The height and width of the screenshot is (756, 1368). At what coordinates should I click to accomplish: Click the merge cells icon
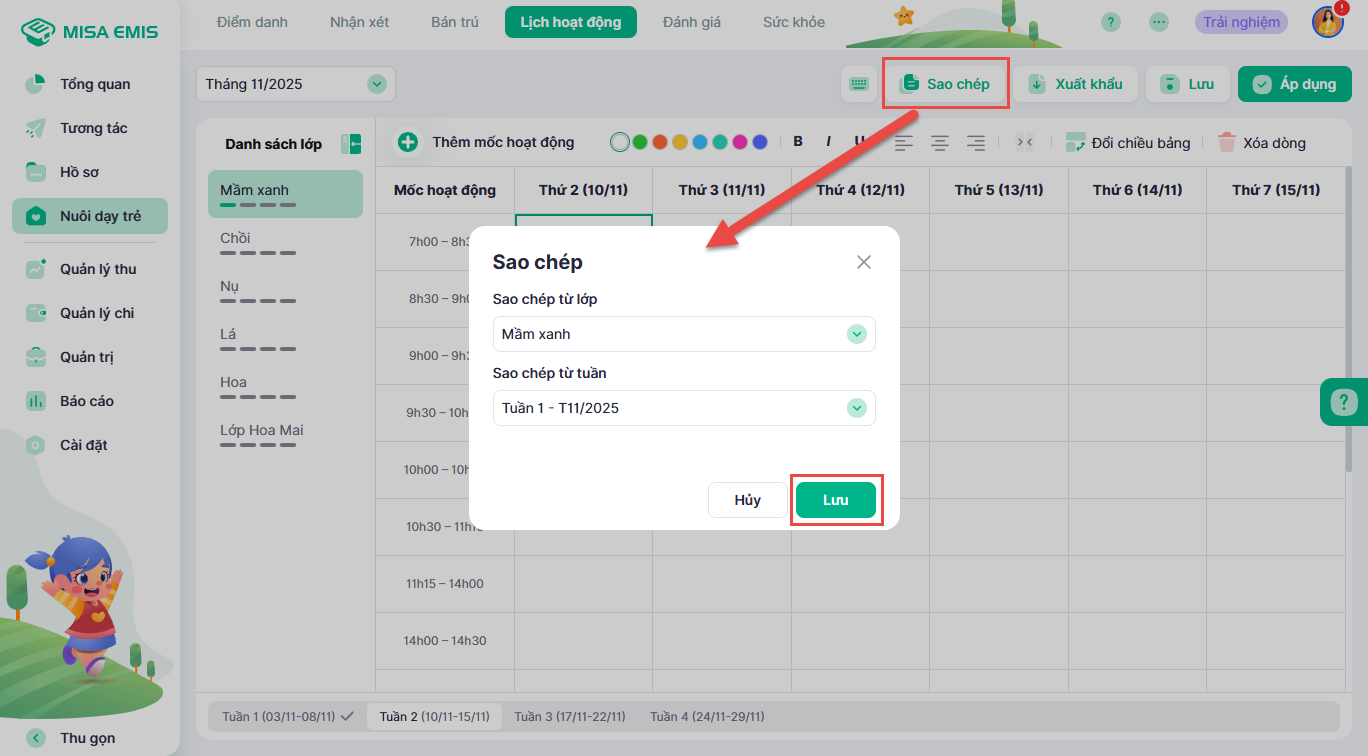(1025, 142)
